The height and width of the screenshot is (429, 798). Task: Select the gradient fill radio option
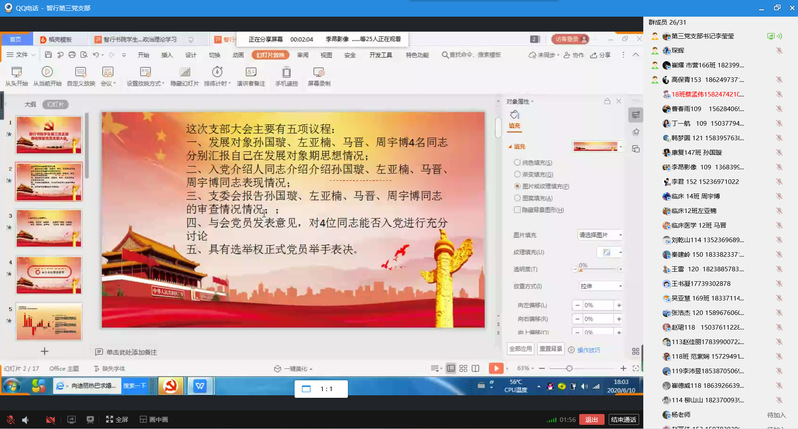[515, 173]
